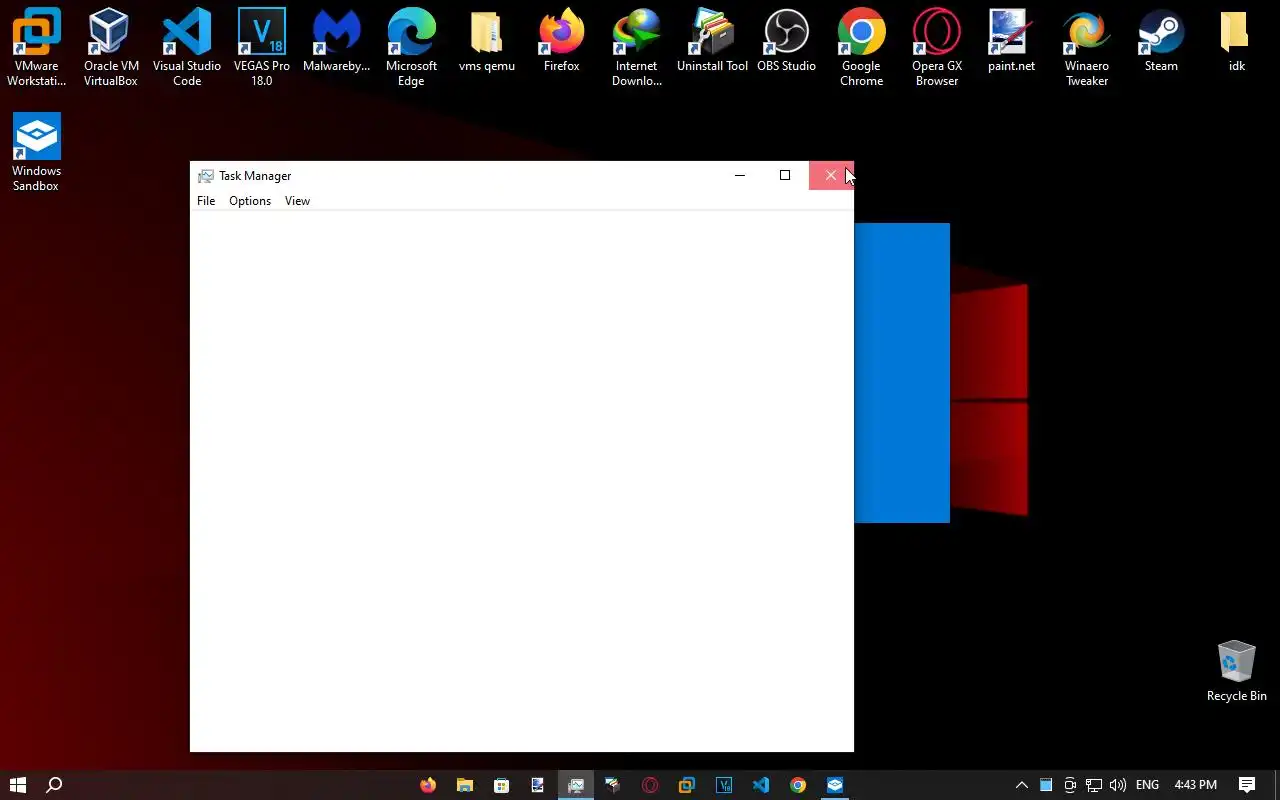Open the Windows Start menu
1280x800 pixels.
pos(18,785)
